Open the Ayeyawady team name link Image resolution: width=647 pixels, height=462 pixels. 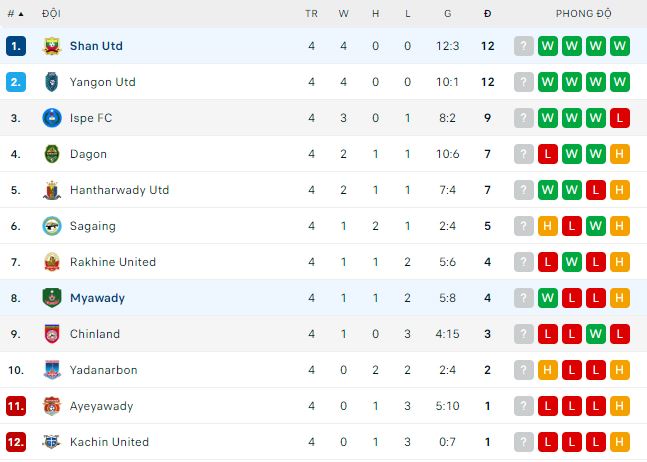(x=101, y=406)
